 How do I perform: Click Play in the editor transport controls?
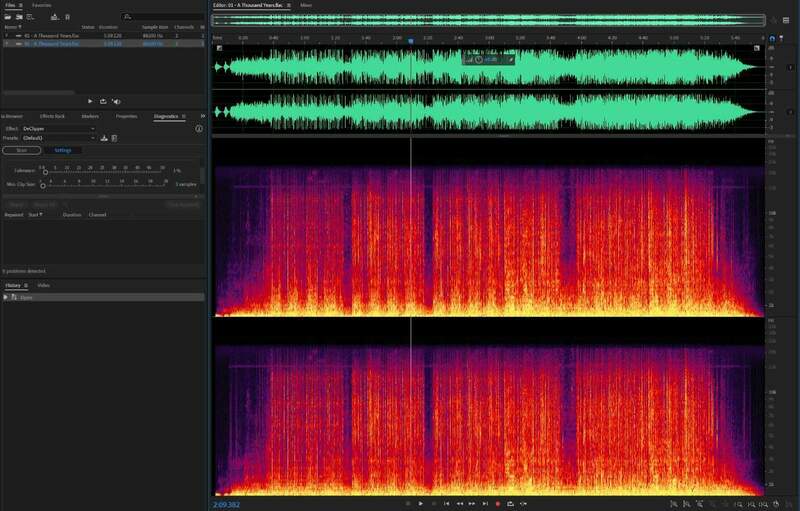tap(420, 503)
